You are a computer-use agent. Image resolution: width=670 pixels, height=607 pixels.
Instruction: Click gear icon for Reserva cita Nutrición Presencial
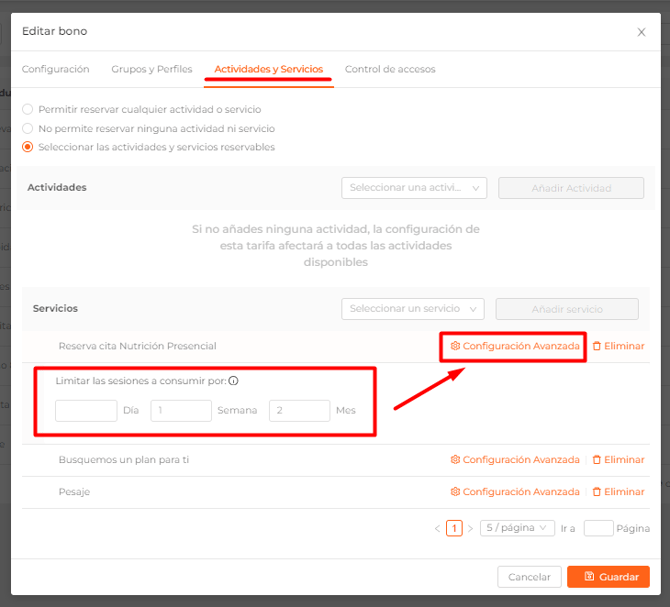(455, 346)
